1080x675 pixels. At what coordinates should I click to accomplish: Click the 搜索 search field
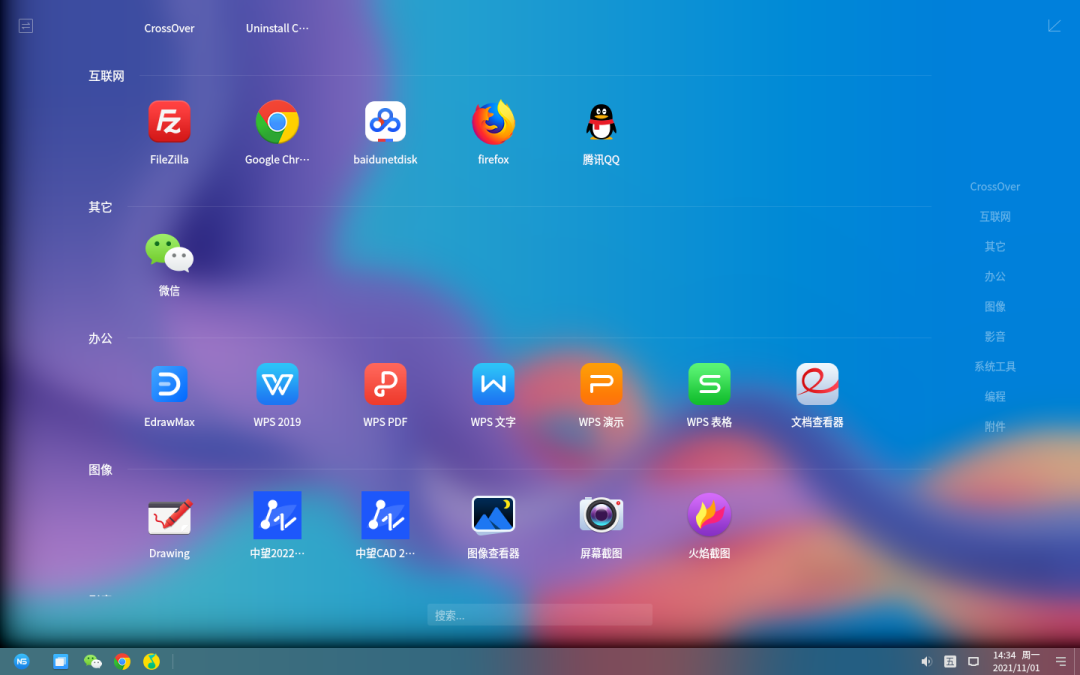[540, 615]
